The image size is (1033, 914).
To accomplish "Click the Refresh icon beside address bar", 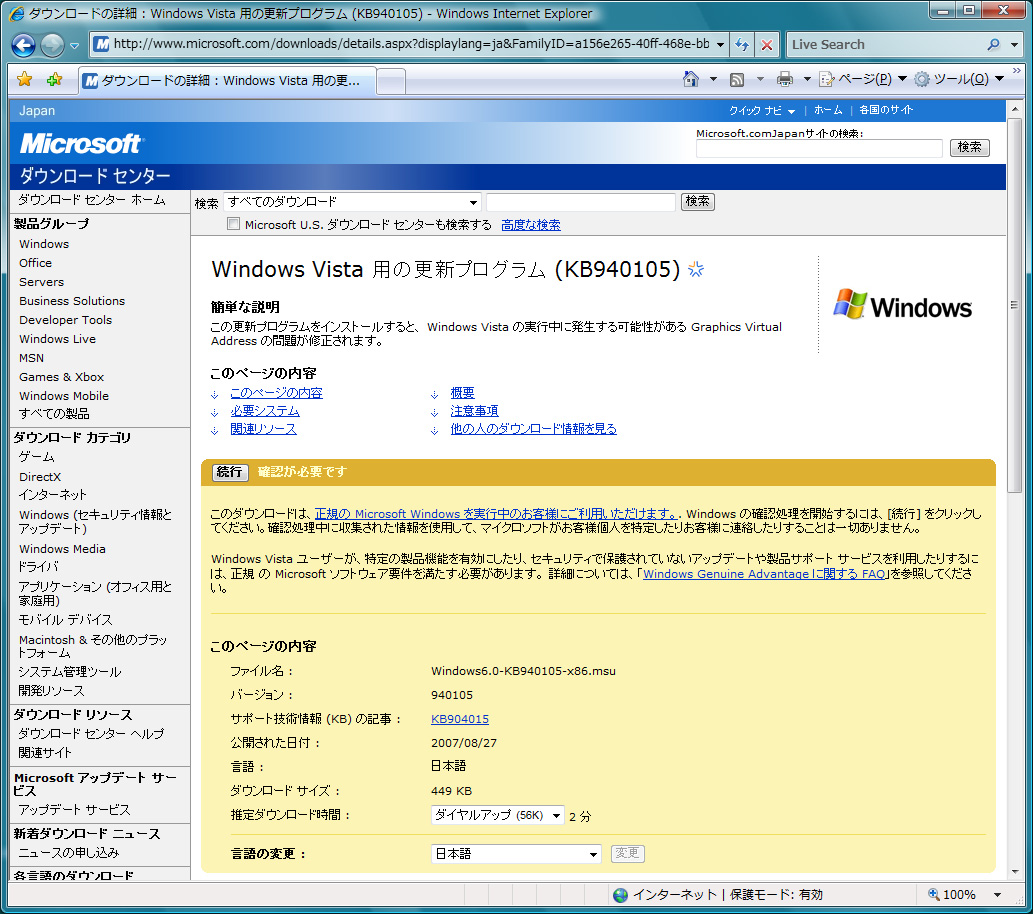I will (x=742, y=44).
